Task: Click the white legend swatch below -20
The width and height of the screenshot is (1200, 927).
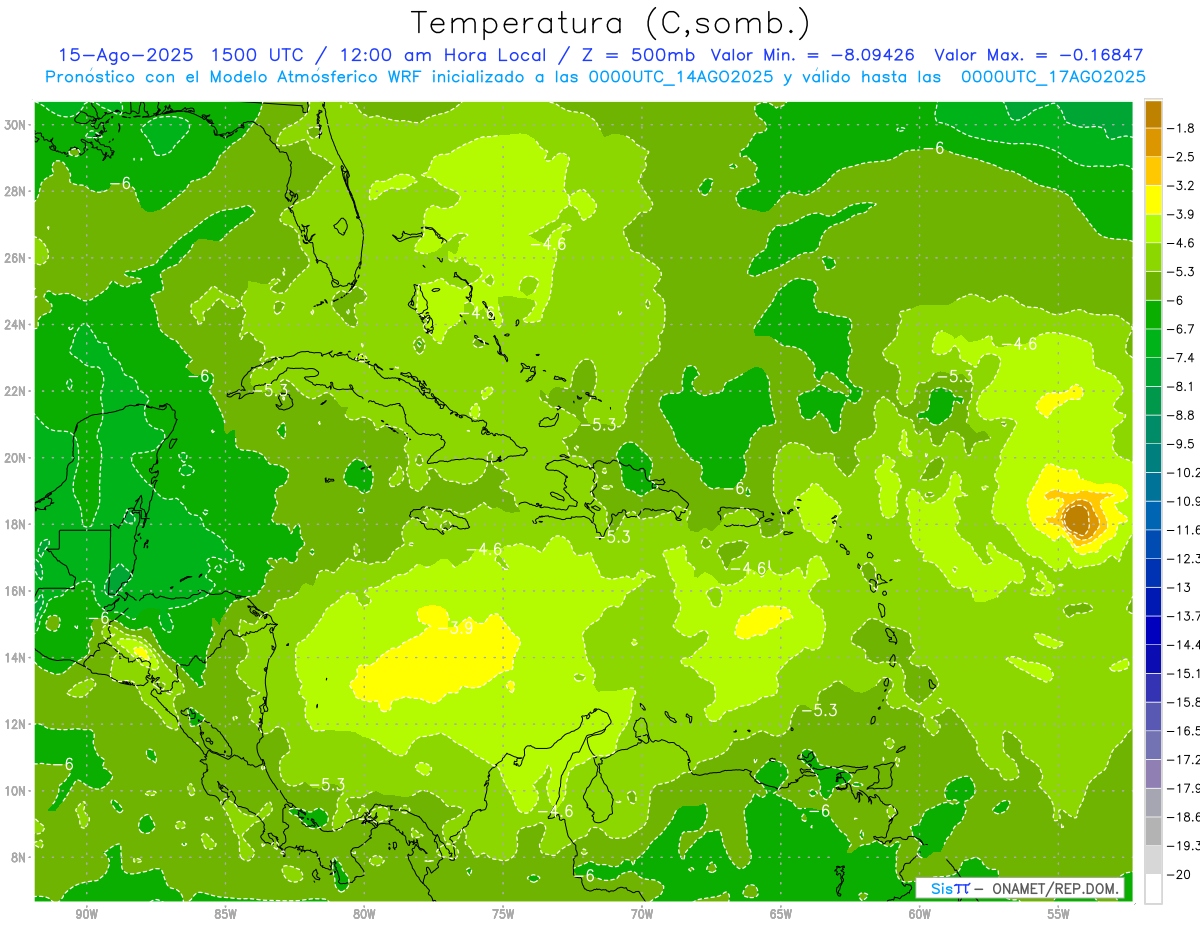Action: point(1153,889)
